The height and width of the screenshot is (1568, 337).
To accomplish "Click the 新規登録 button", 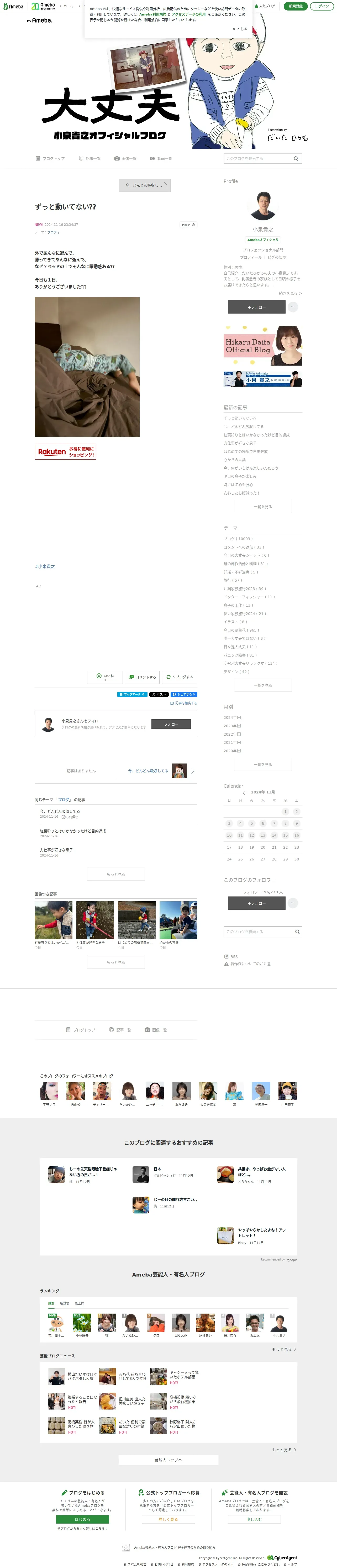I will pyautogui.click(x=296, y=6).
